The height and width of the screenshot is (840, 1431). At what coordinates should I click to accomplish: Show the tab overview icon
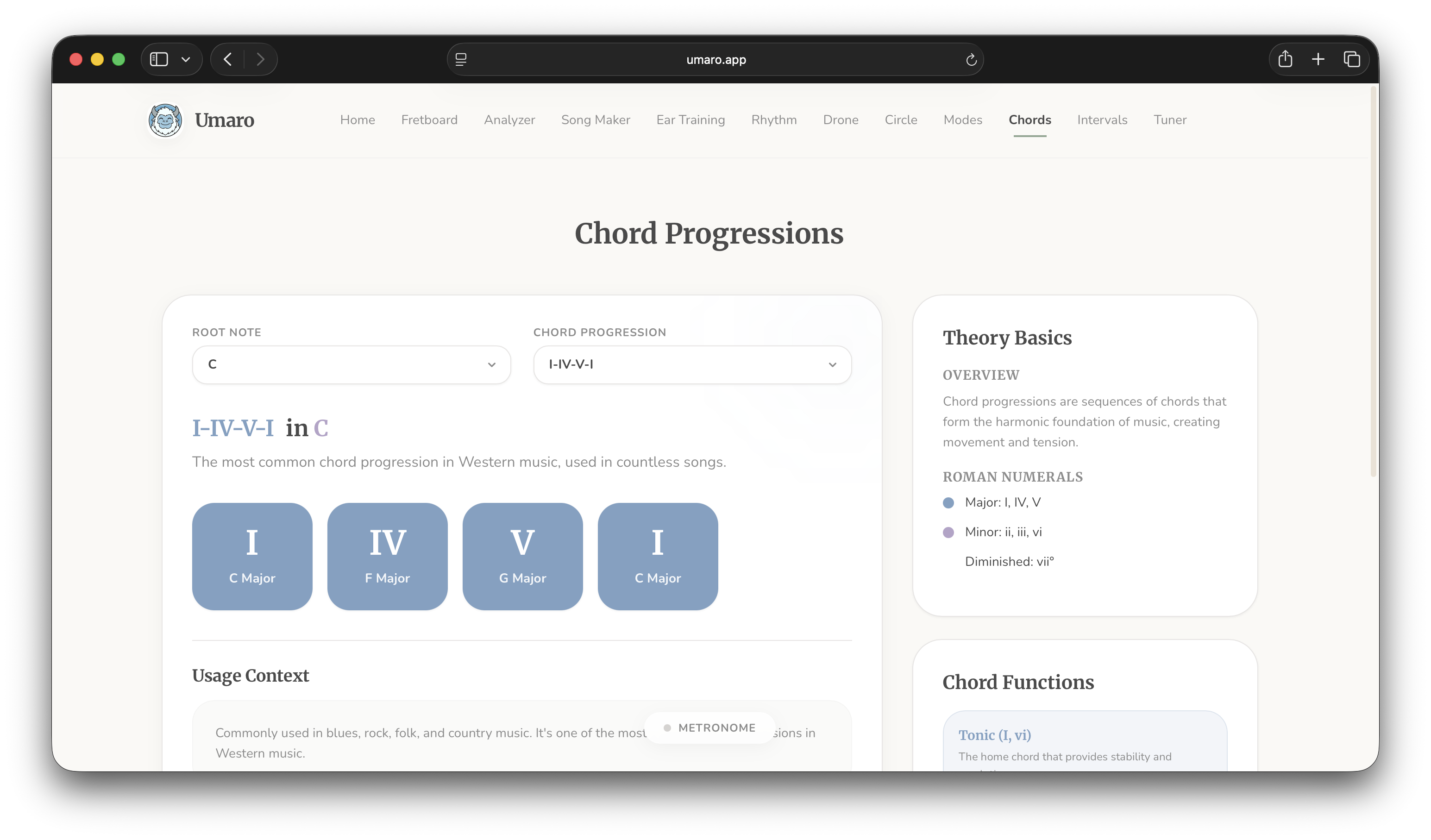point(1351,59)
